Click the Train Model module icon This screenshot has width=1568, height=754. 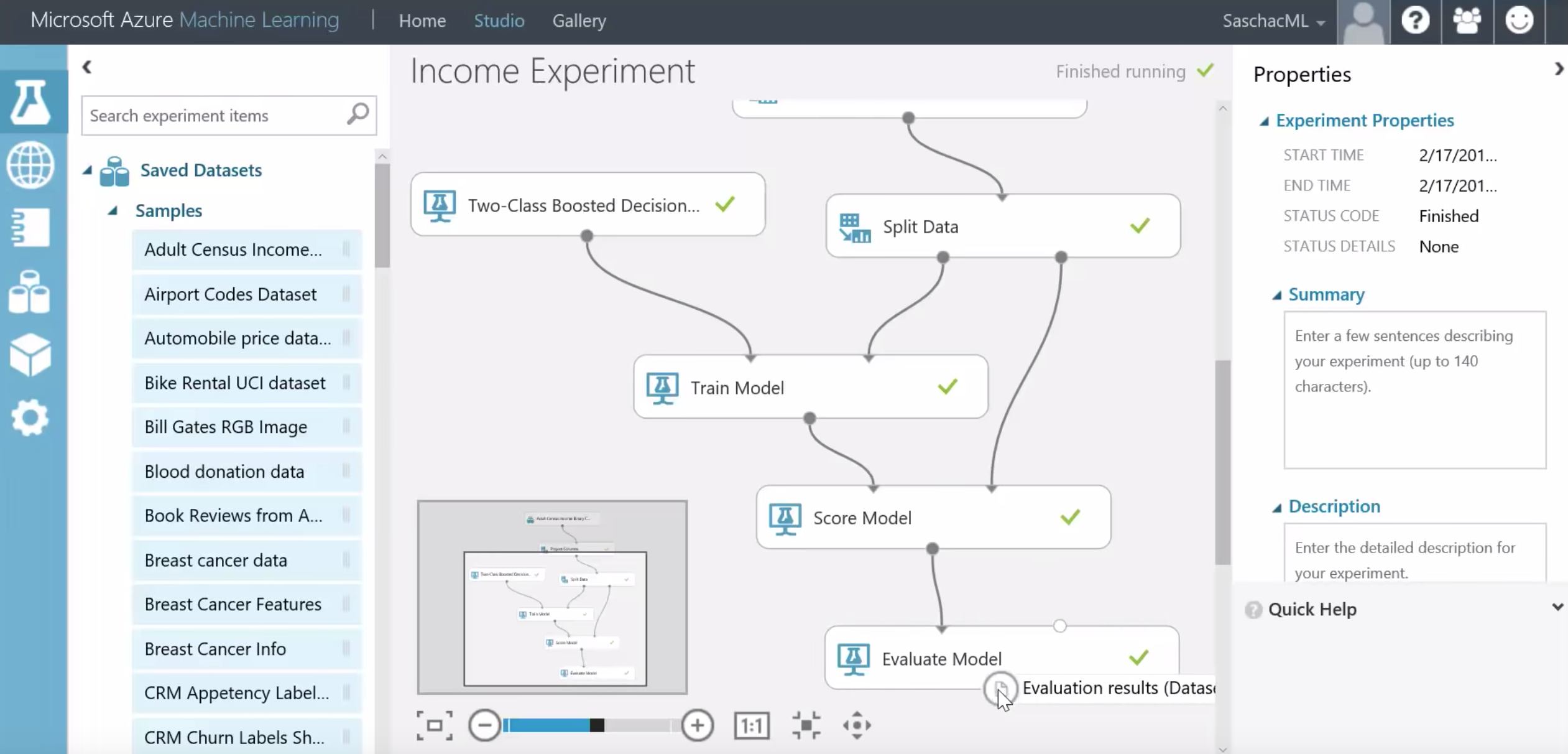[662, 388]
